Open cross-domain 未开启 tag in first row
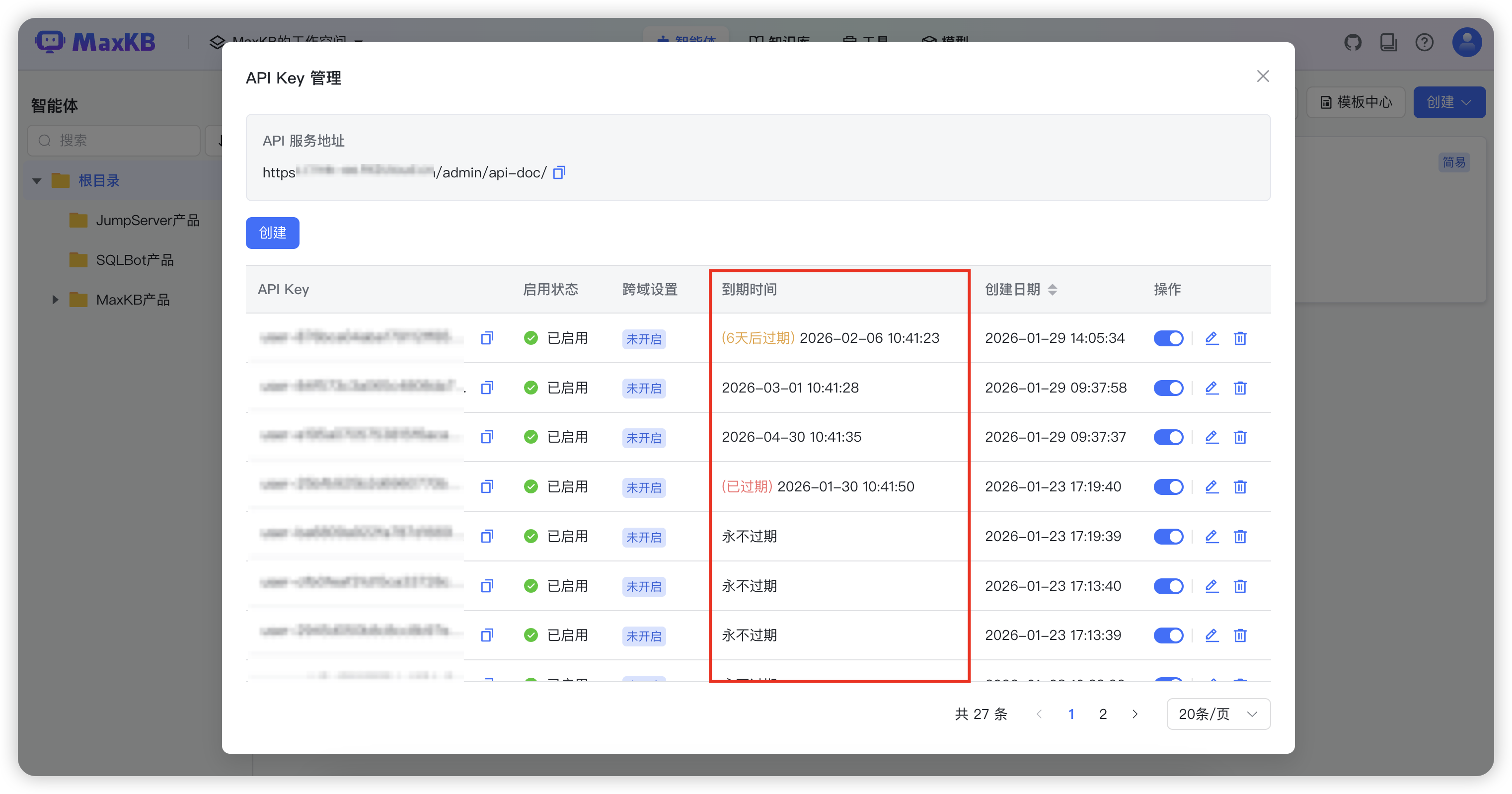The height and width of the screenshot is (794, 1512). (x=643, y=339)
